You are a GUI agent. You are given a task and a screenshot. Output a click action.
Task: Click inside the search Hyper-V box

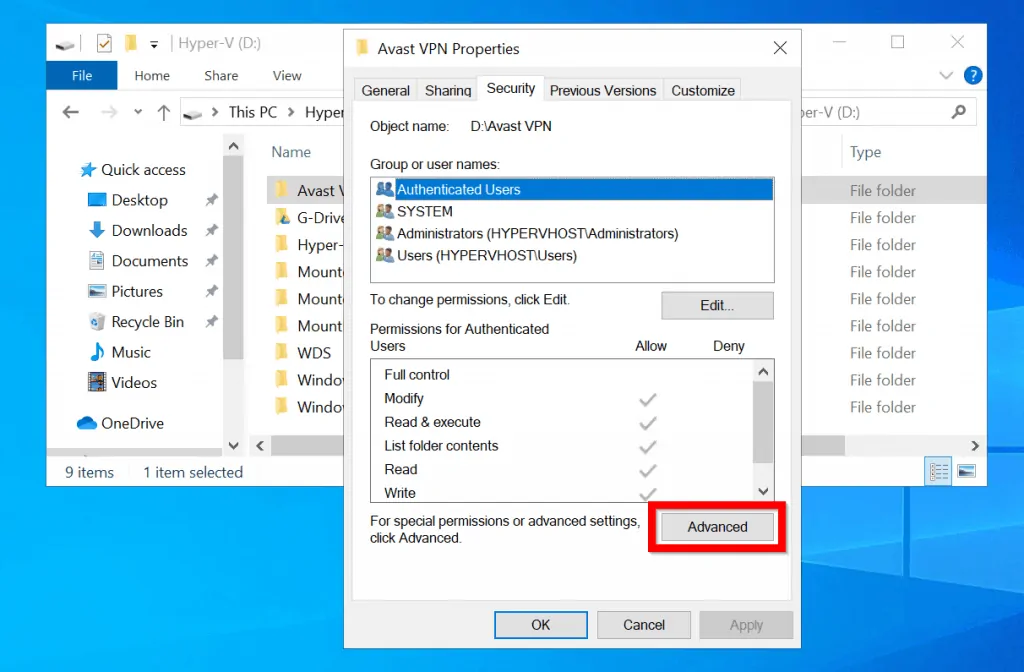click(x=890, y=112)
